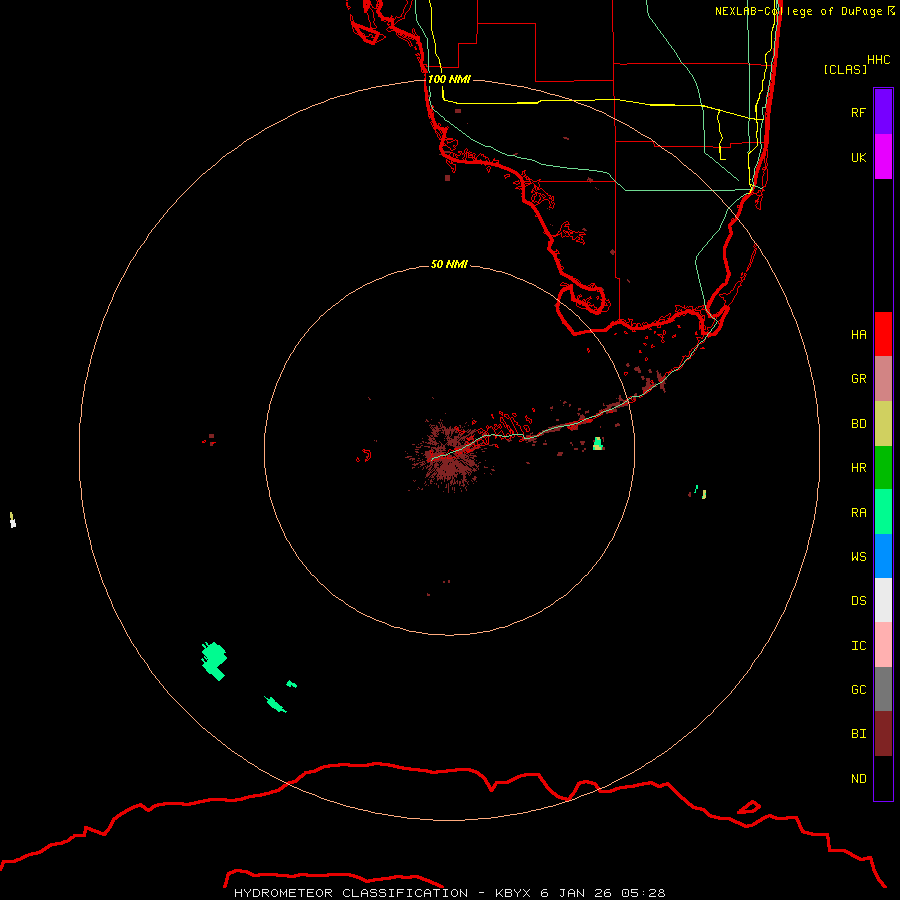Click the RF purple color swatch
Image resolution: width=900 pixels, height=900 pixels.
(x=883, y=112)
